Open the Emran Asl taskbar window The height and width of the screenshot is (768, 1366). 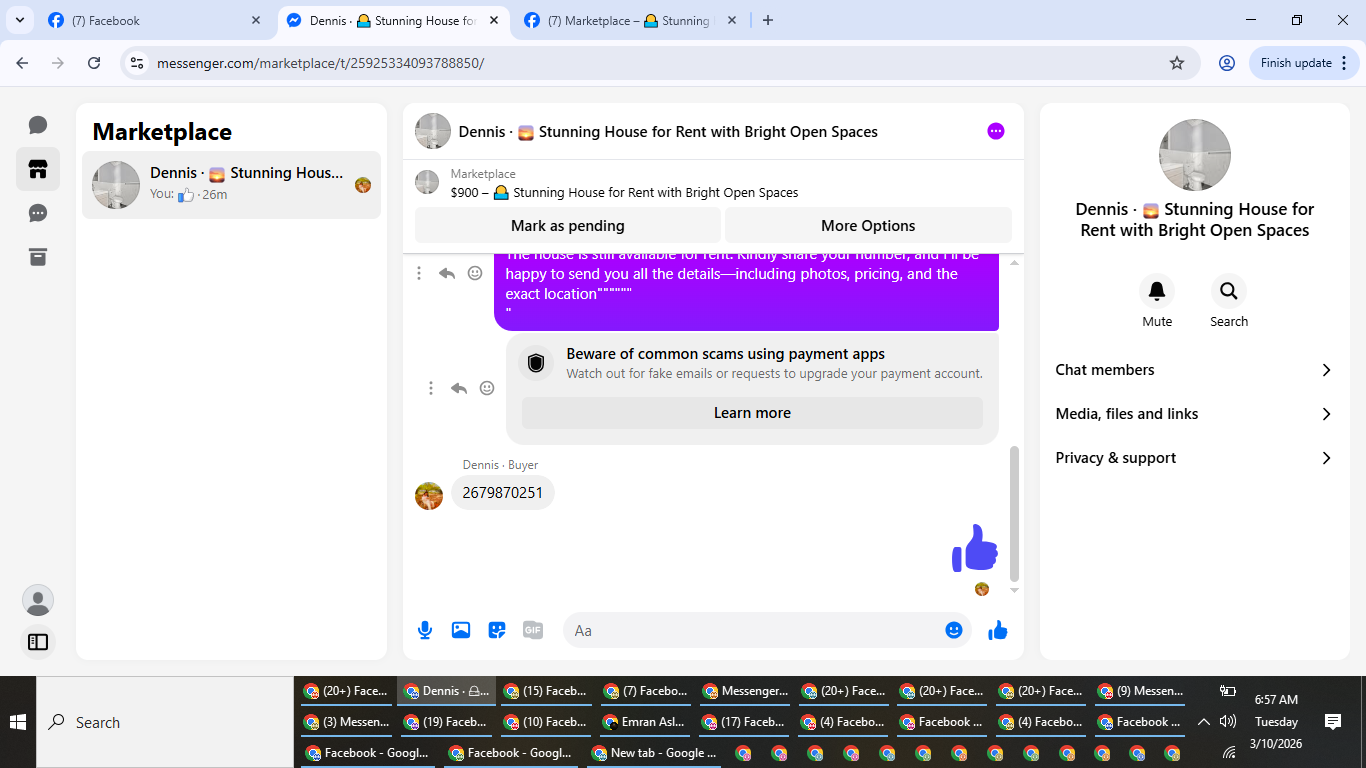pyautogui.click(x=646, y=722)
